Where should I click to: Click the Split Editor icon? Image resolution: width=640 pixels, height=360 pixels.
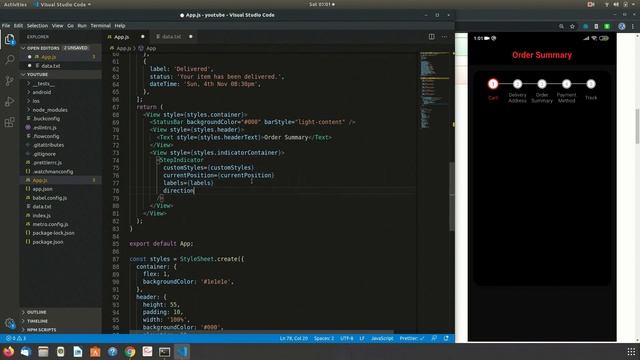(x=431, y=37)
